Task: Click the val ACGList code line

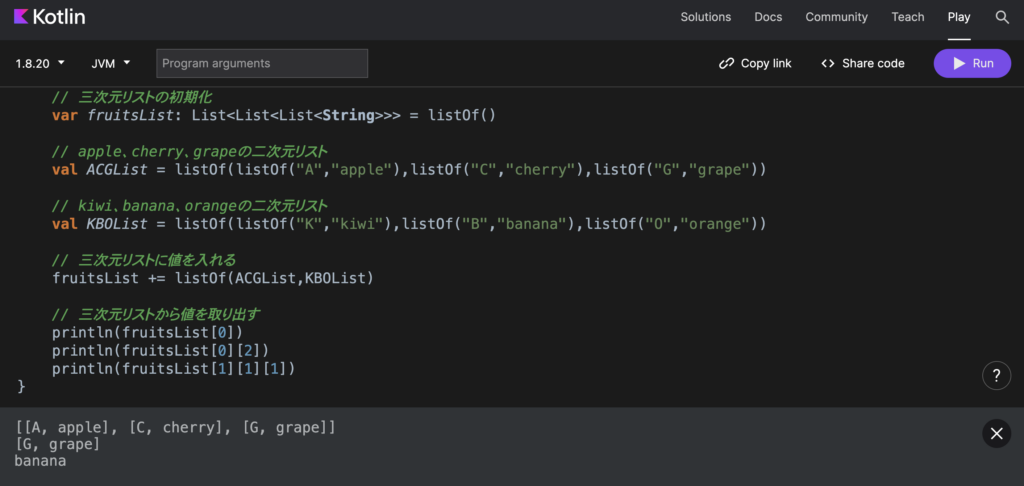Action: pos(409,170)
